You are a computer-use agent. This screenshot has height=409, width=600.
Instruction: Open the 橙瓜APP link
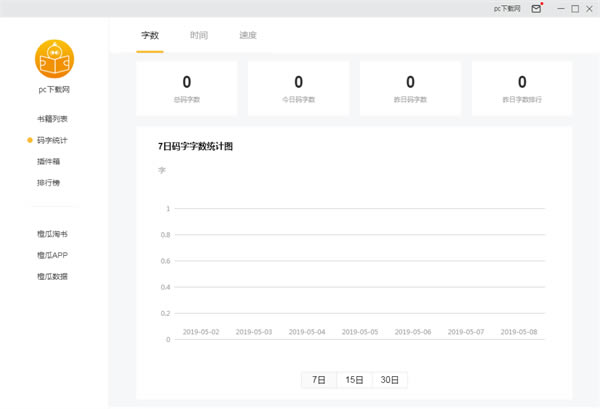[x=53, y=255]
